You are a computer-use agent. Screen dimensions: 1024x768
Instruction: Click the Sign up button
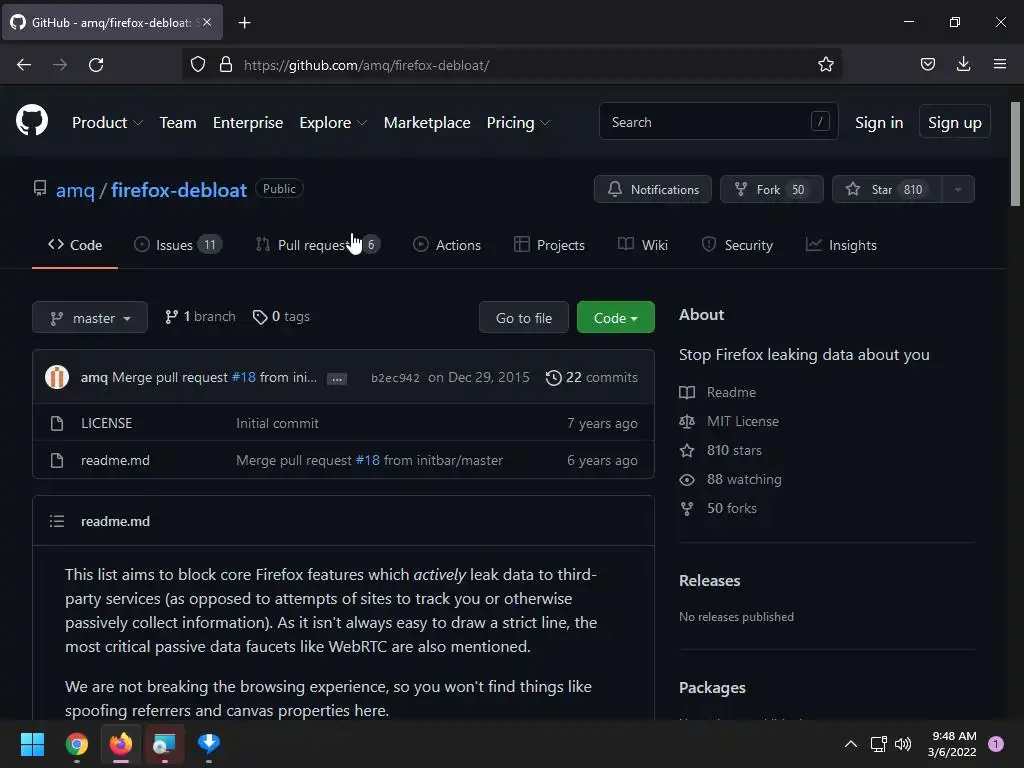point(954,123)
